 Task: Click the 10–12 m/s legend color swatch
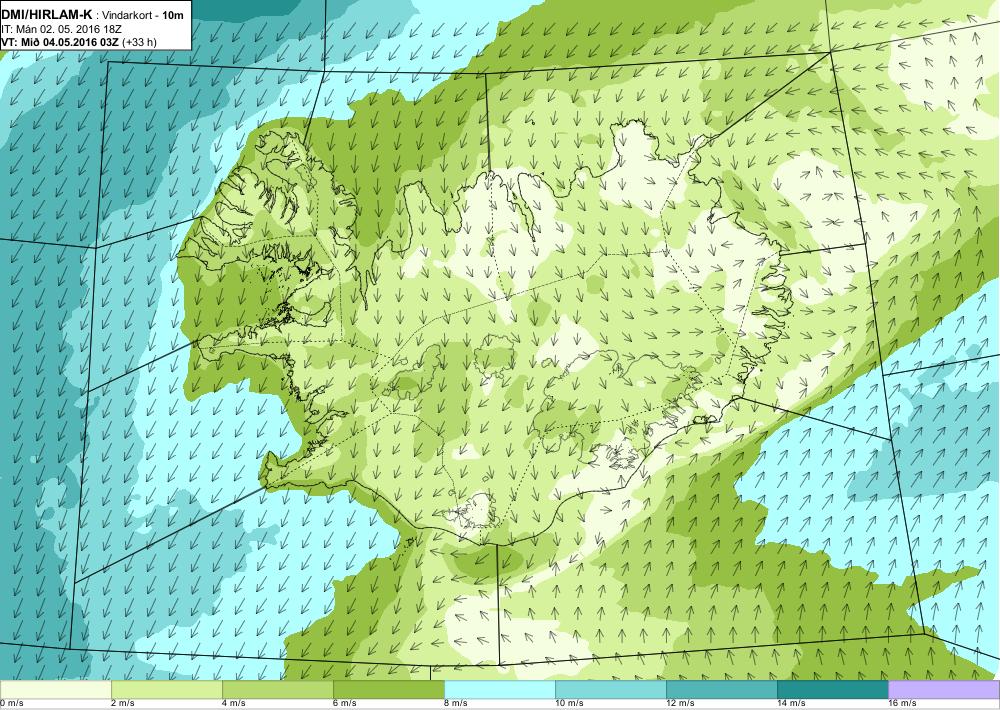(x=610, y=690)
